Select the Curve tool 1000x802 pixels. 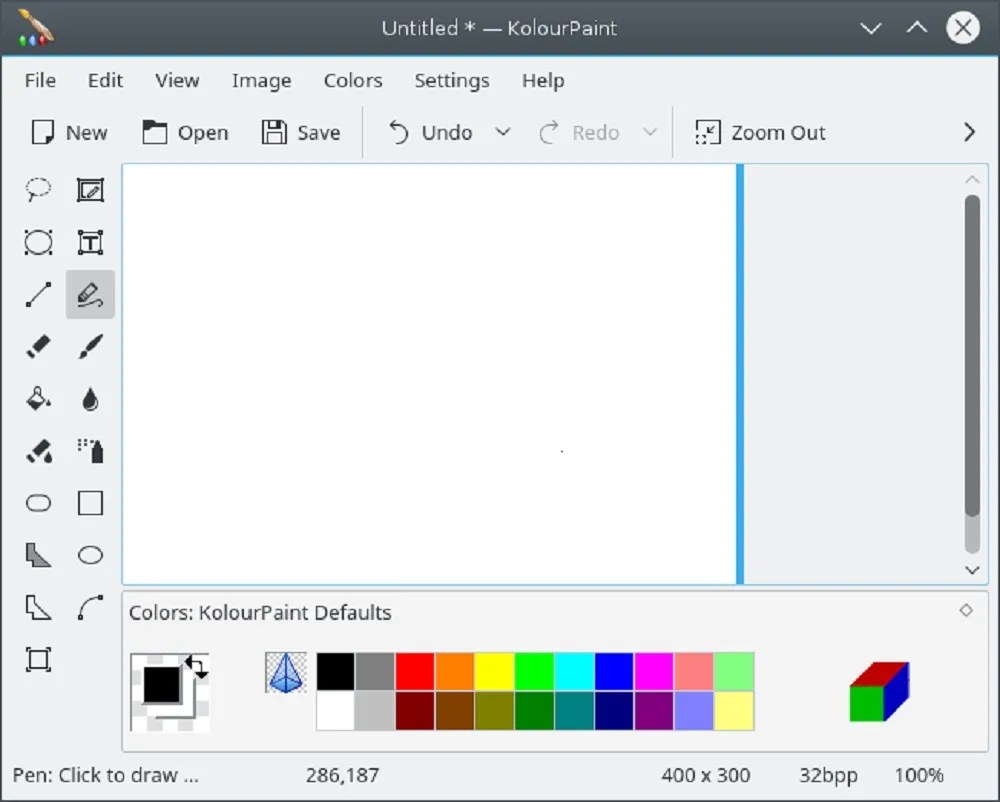tap(90, 608)
